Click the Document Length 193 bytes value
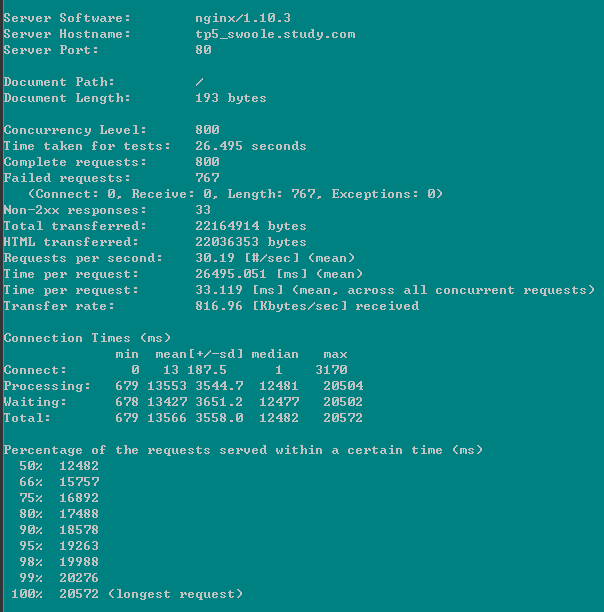604x612 pixels. (x=231, y=98)
